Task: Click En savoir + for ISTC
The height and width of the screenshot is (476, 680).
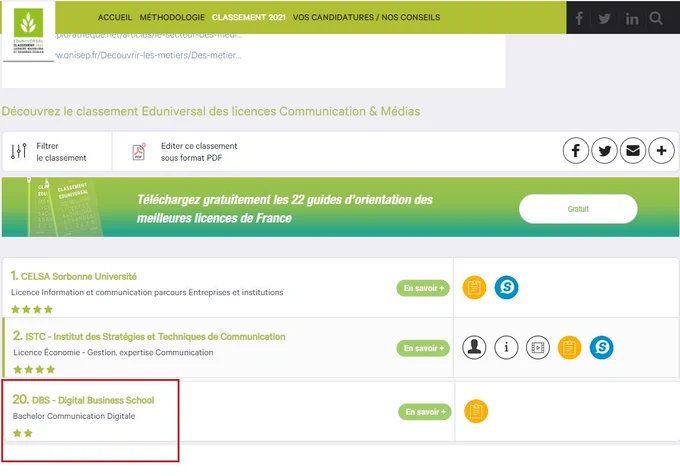Action: tap(423, 348)
